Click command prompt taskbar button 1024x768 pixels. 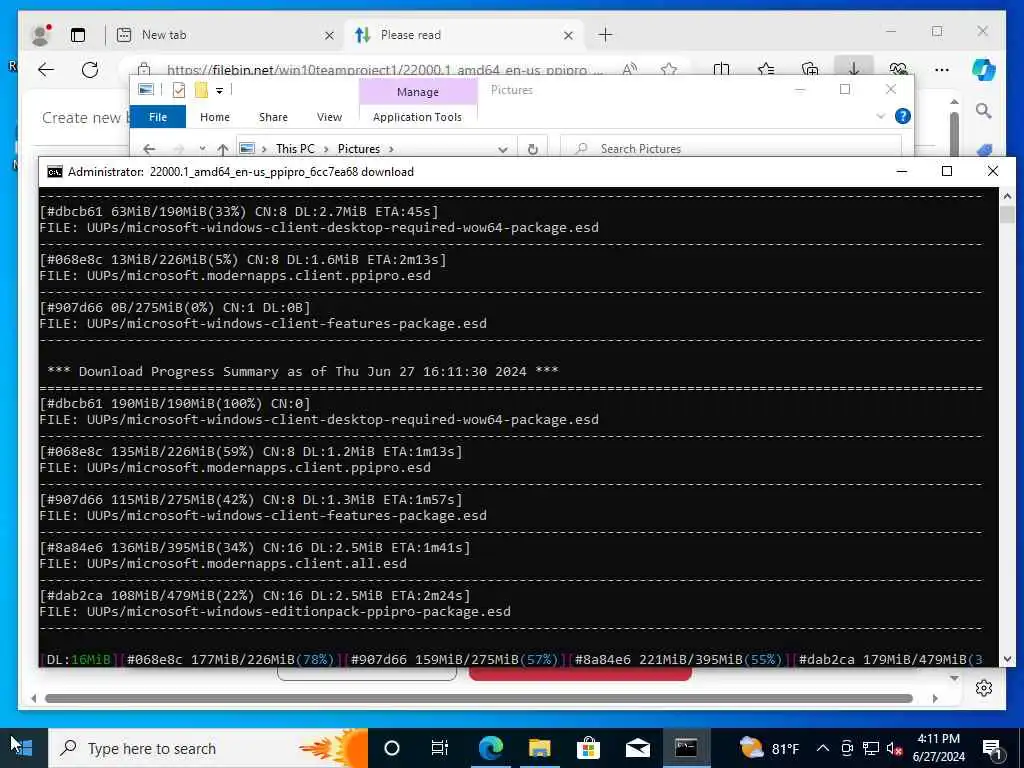pyautogui.click(x=686, y=748)
